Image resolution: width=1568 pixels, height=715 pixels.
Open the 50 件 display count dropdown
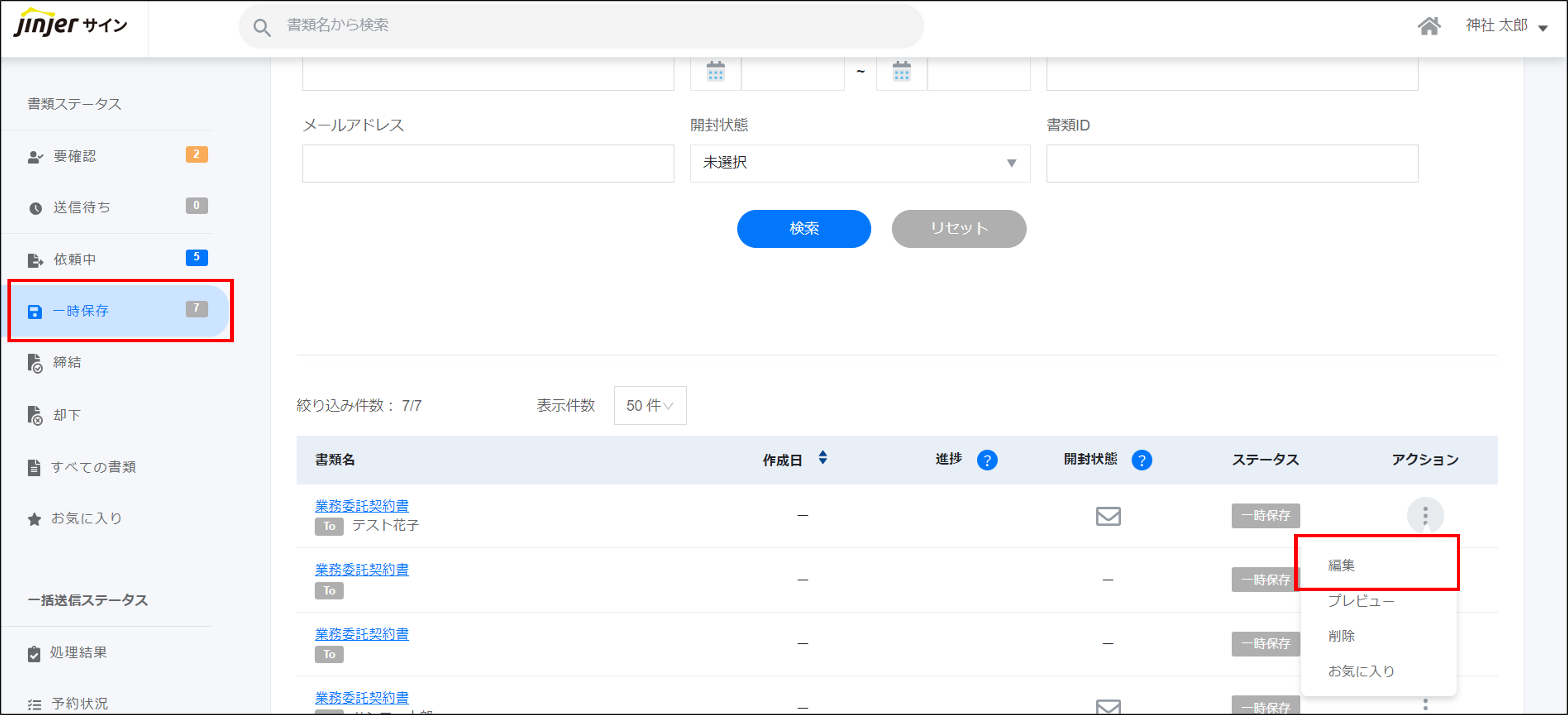tap(650, 406)
